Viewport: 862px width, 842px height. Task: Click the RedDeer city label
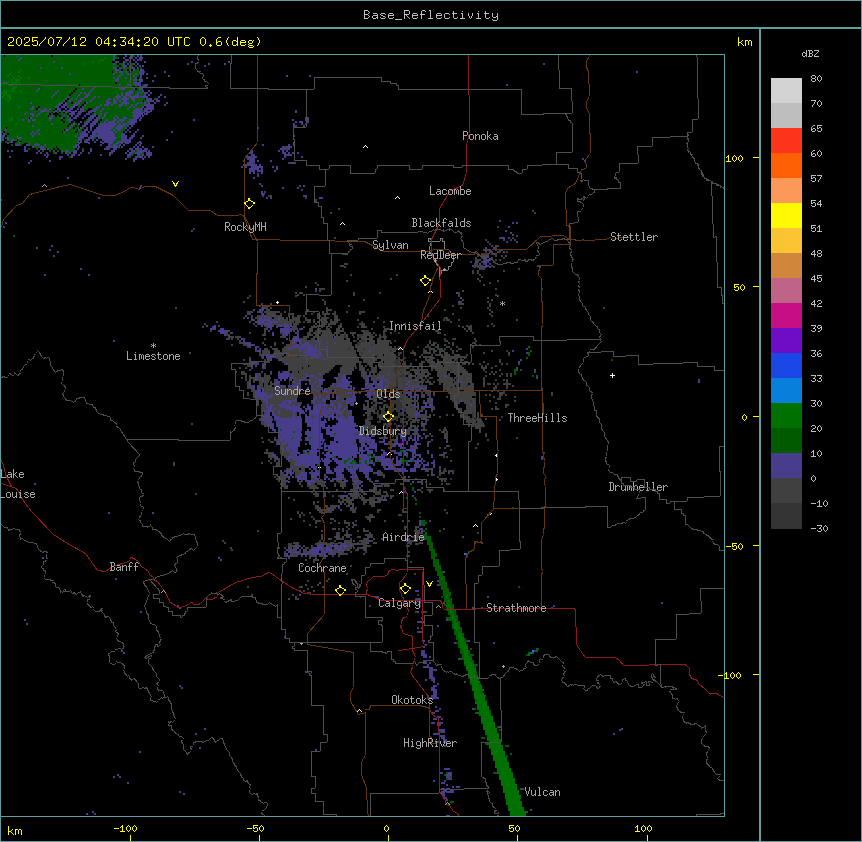click(440, 255)
